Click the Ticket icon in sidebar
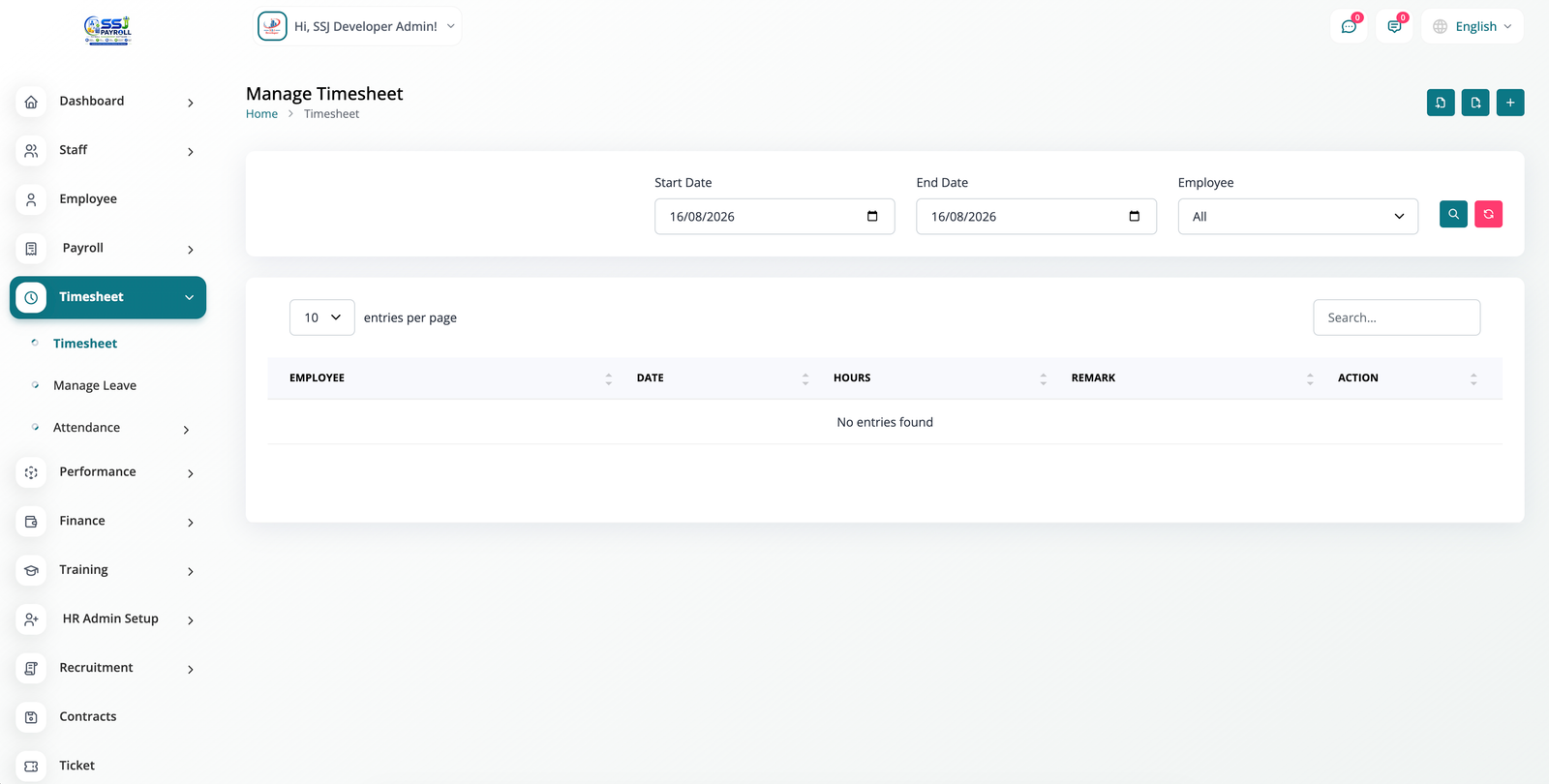The image size is (1549, 784). click(31, 766)
